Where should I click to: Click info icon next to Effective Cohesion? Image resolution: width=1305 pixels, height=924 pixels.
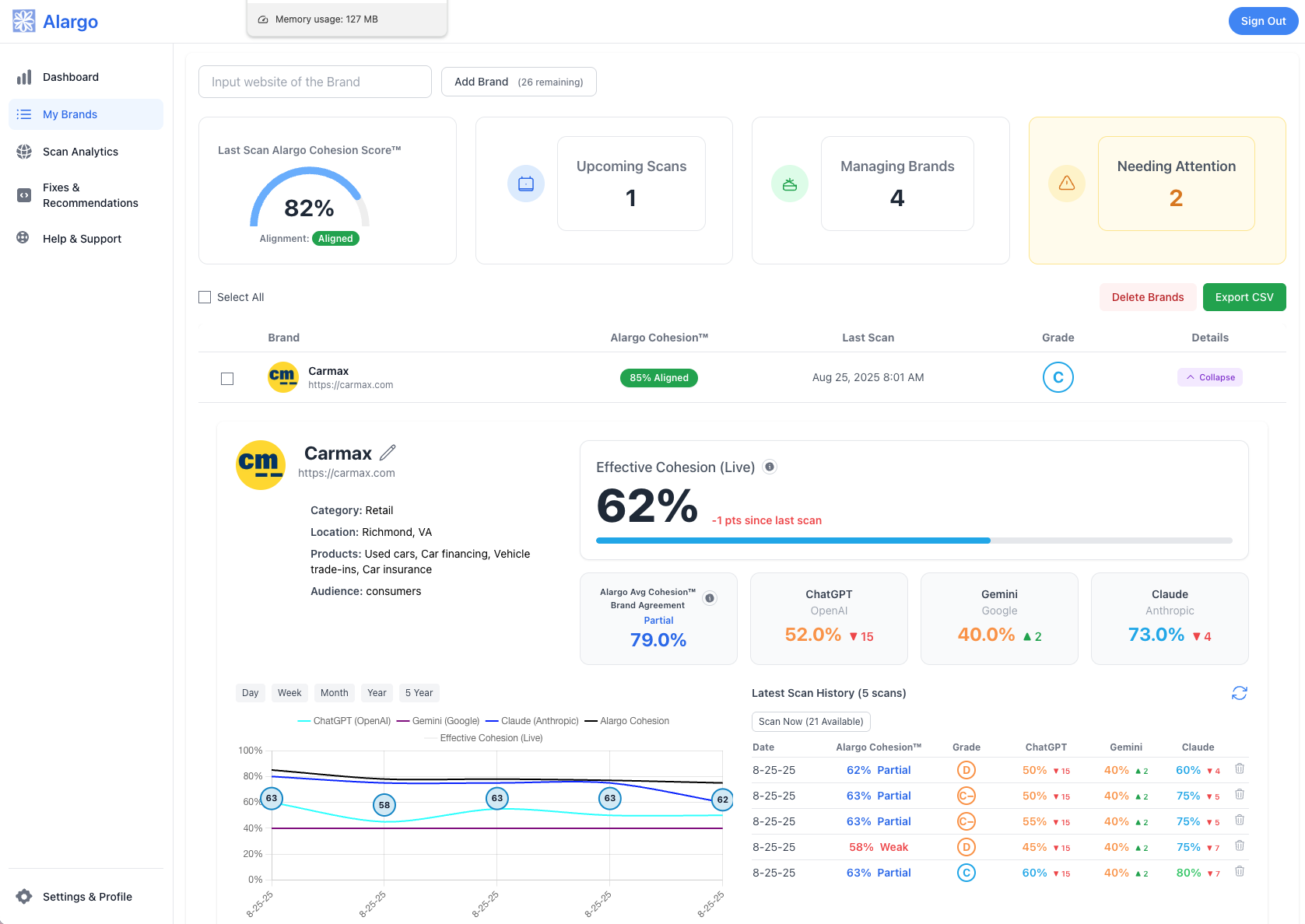[x=770, y=467]
